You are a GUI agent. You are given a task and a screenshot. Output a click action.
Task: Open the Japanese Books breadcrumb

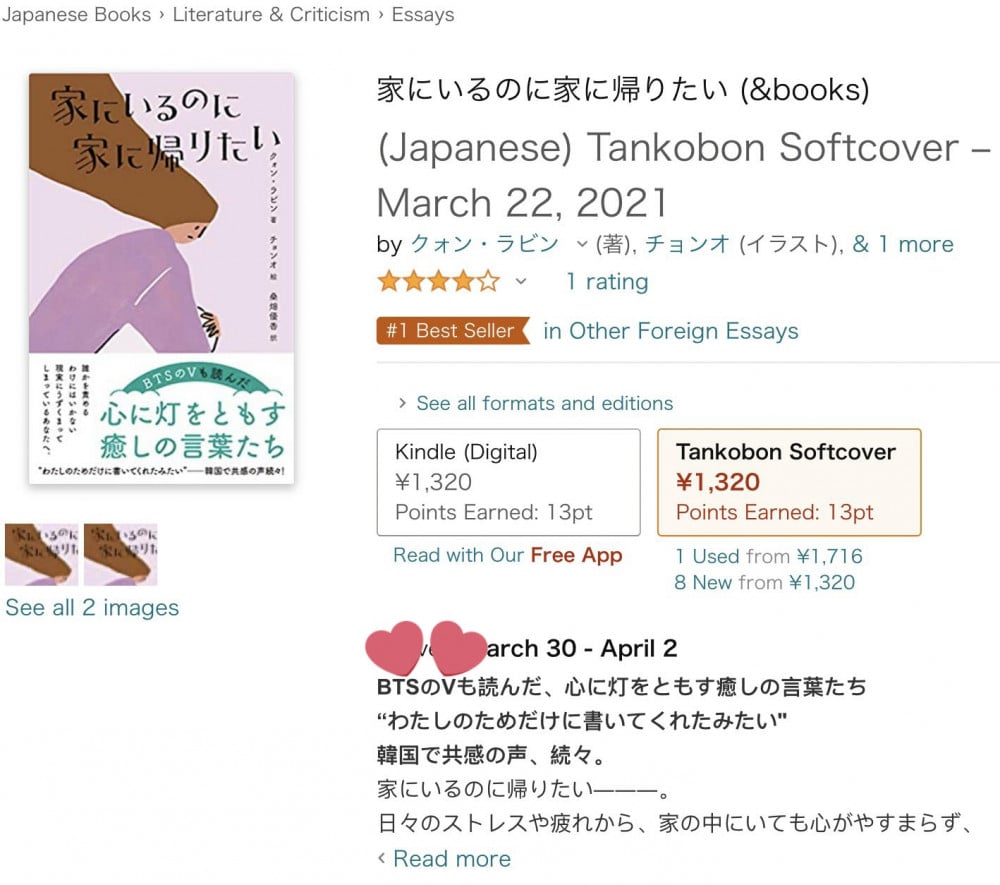coord(77,14)
